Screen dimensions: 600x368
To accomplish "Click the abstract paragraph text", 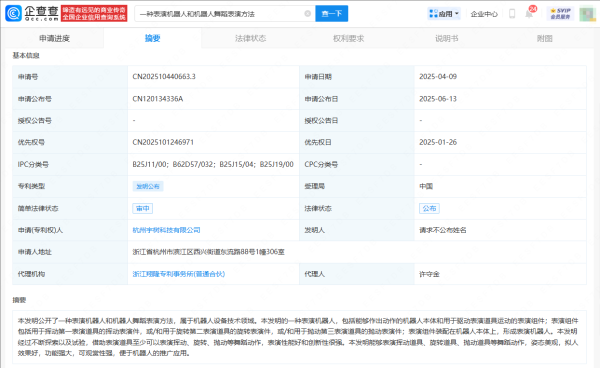I will 298,337.
